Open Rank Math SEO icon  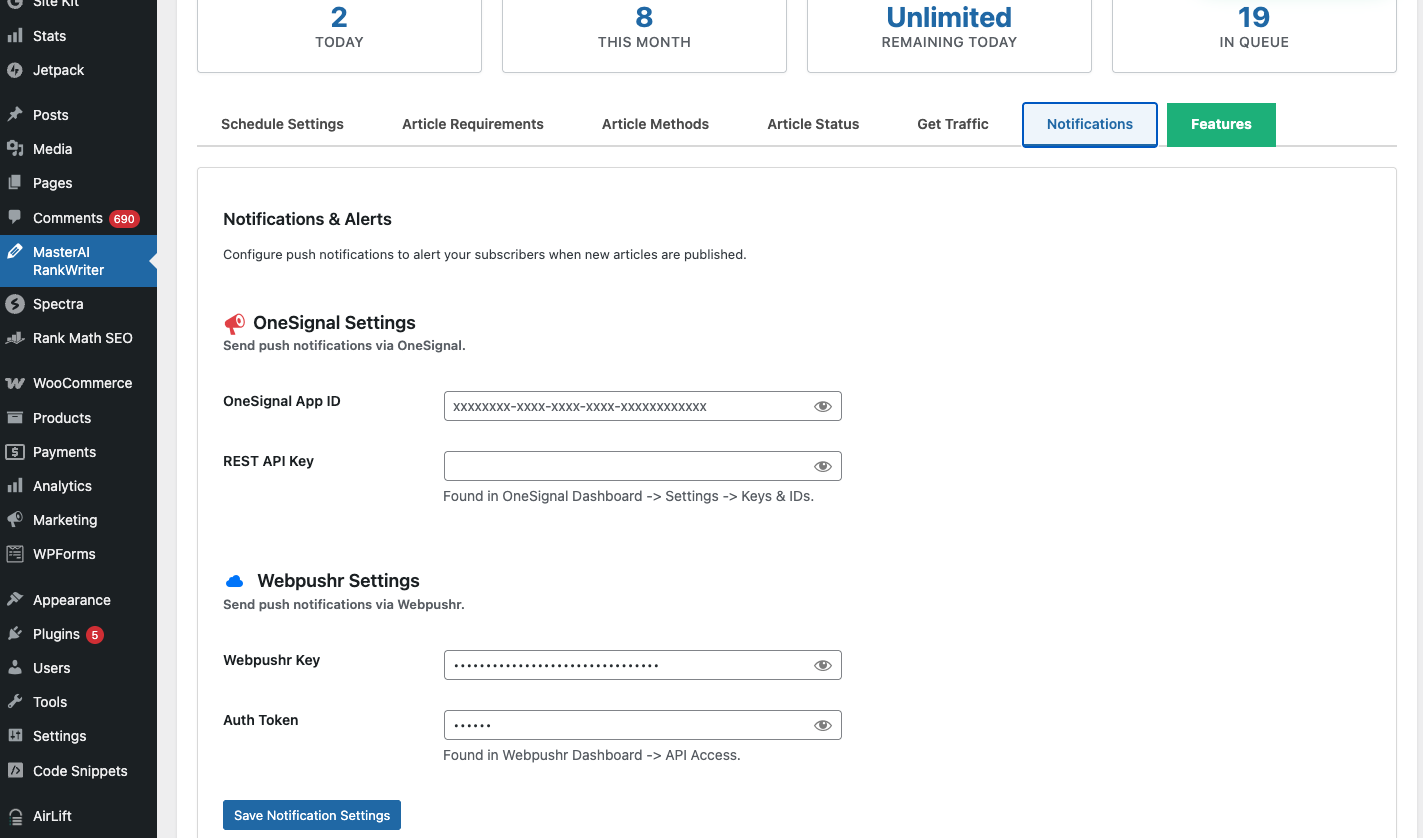click(x=15, y=338)
